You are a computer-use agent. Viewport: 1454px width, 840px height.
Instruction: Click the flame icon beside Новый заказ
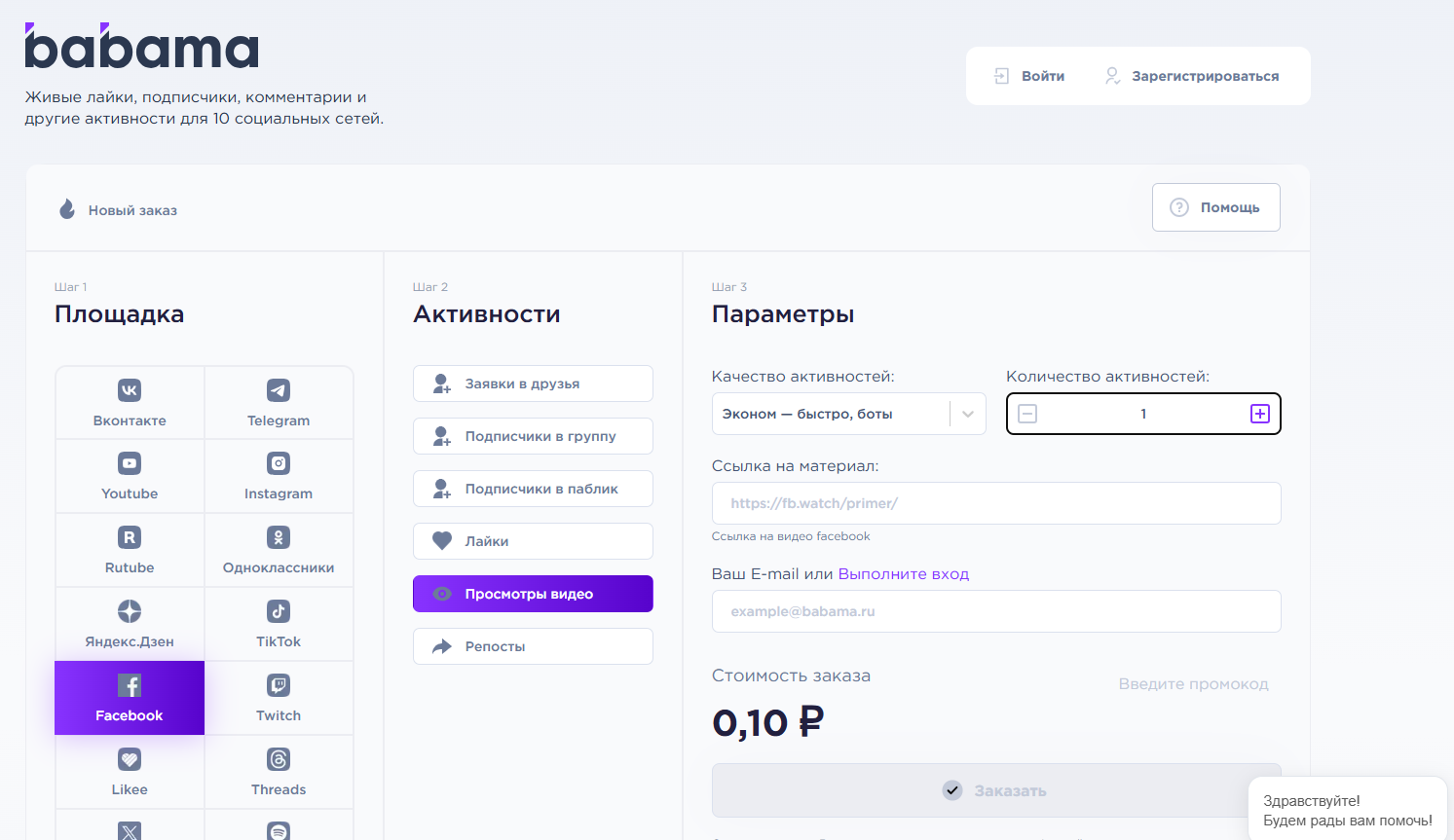(67, 209)
